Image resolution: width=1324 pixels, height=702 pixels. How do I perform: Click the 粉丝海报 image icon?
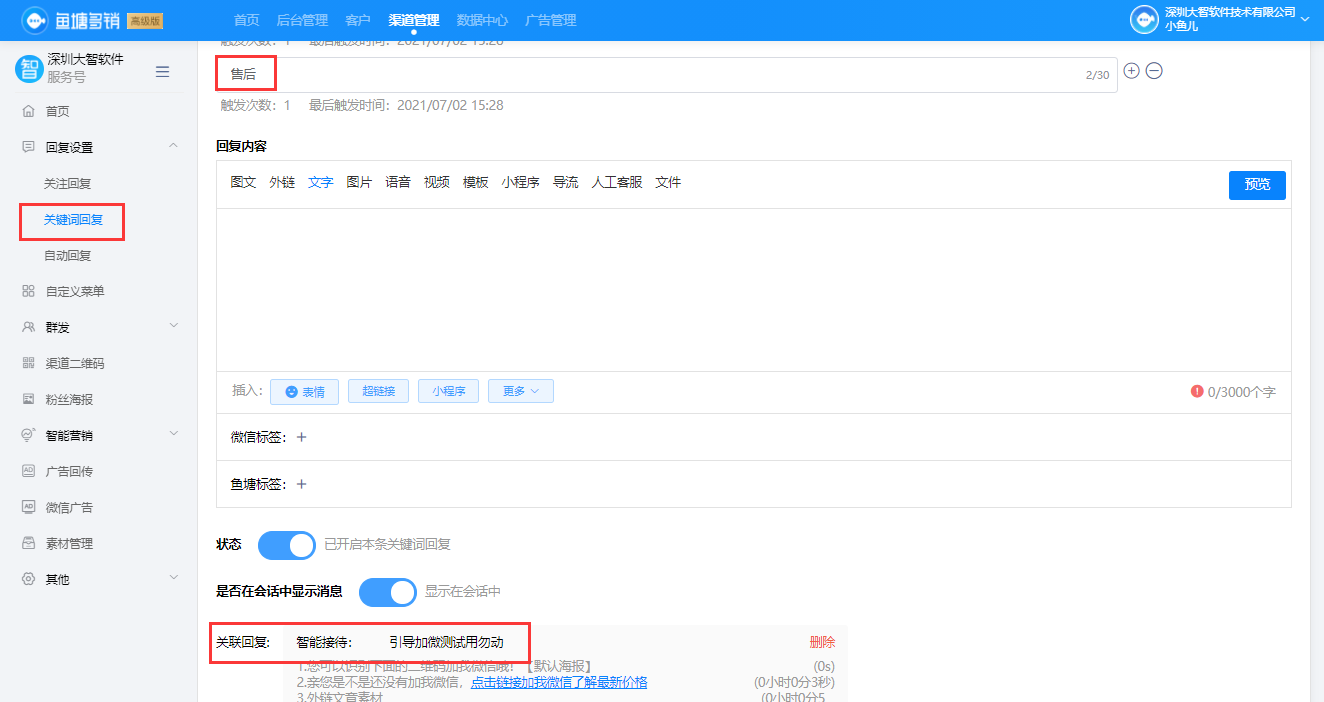tap(28, 399)
